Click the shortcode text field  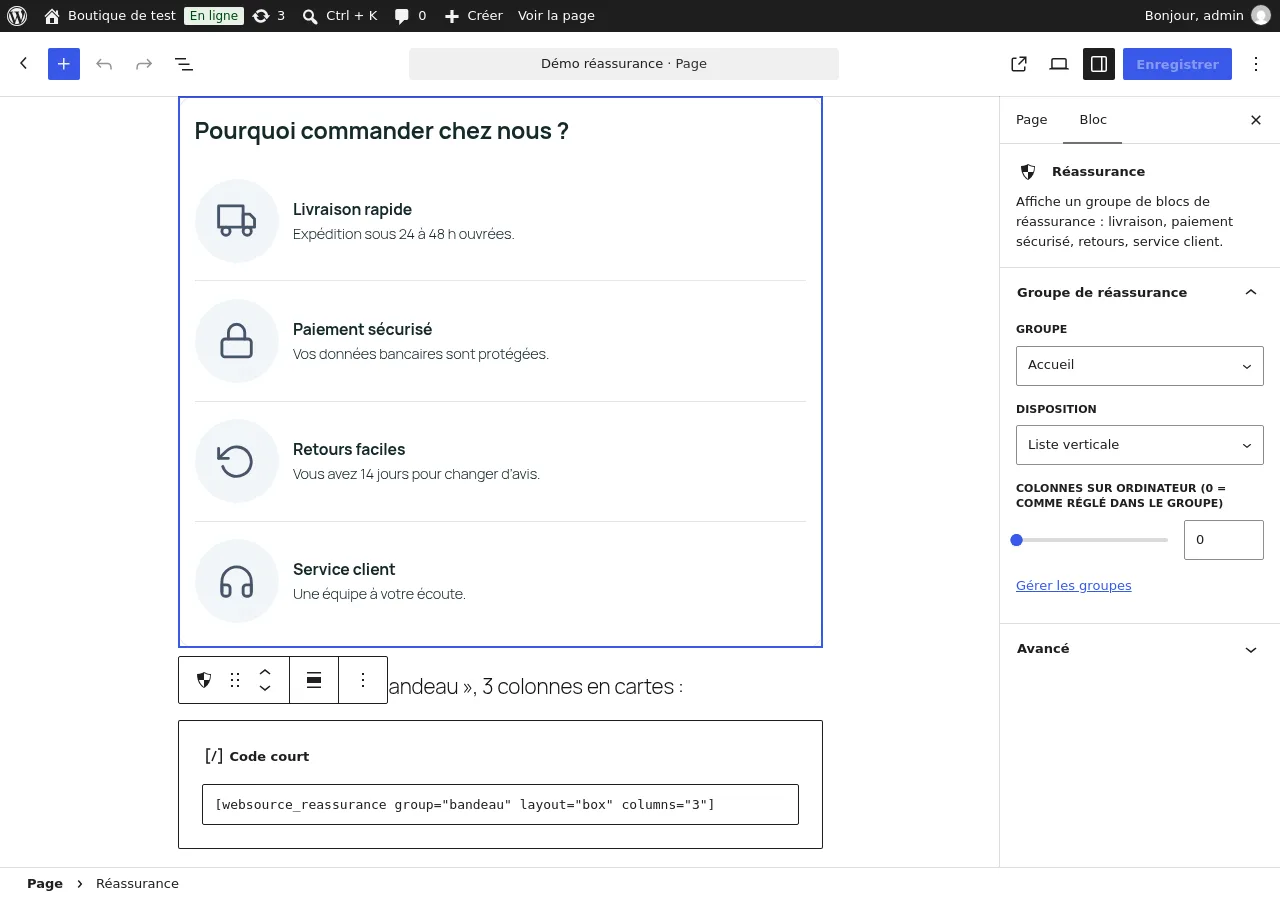[500, 805]
